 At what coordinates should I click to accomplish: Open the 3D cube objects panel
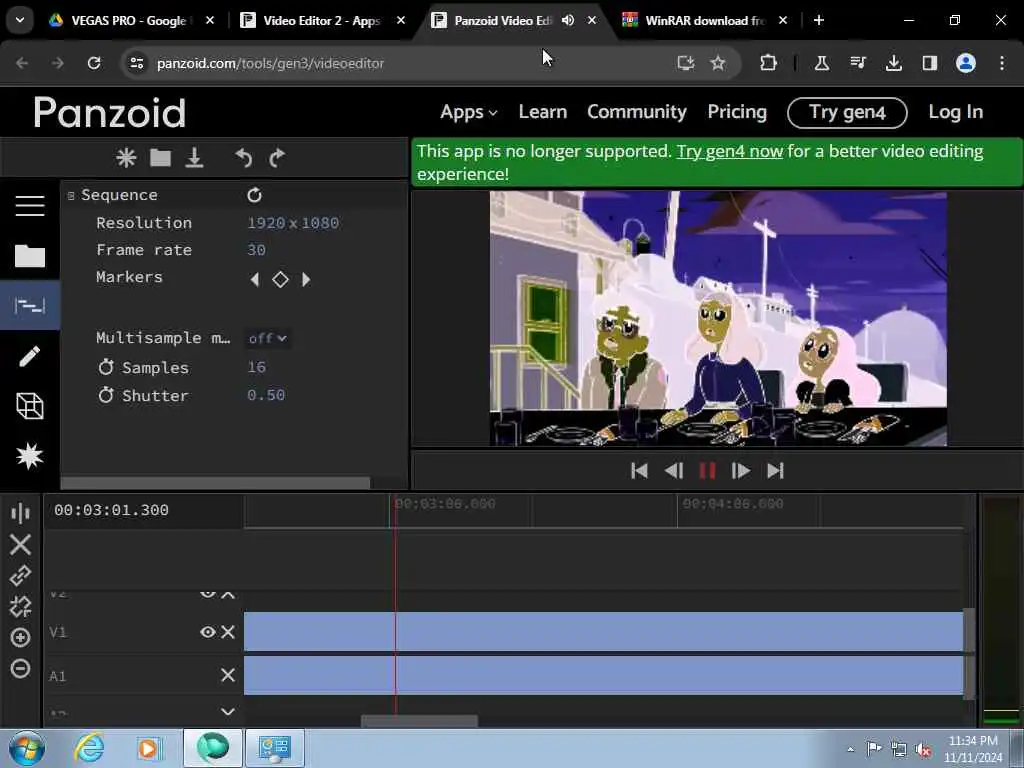click(x=30, y=406)
